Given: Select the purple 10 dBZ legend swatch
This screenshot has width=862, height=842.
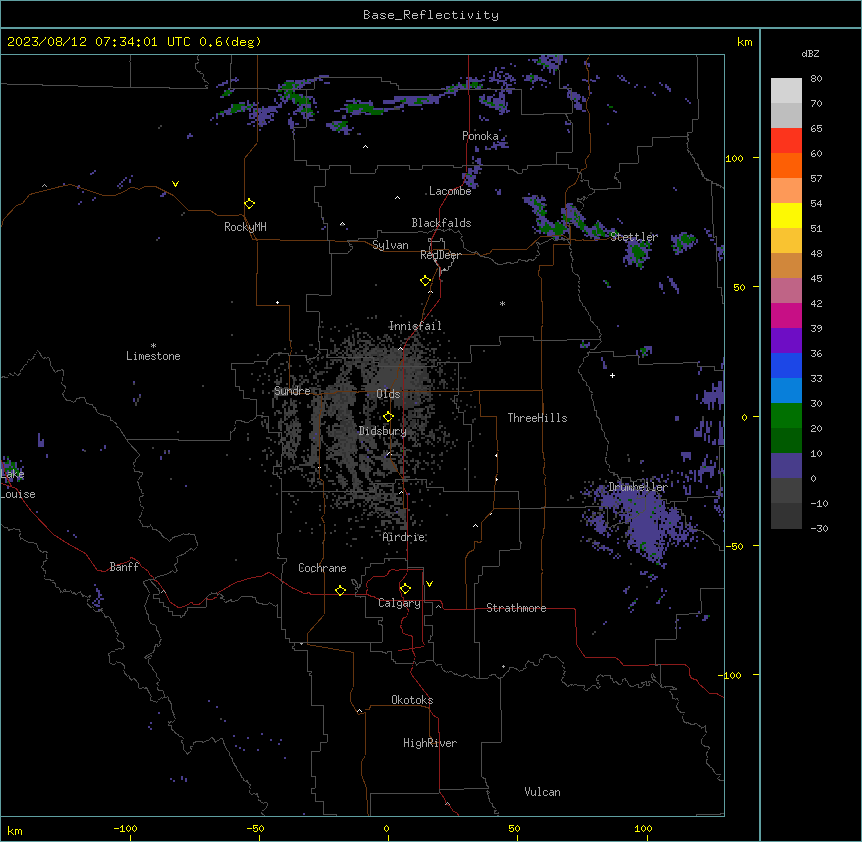Looking at the screenshot, I should 786,466.
